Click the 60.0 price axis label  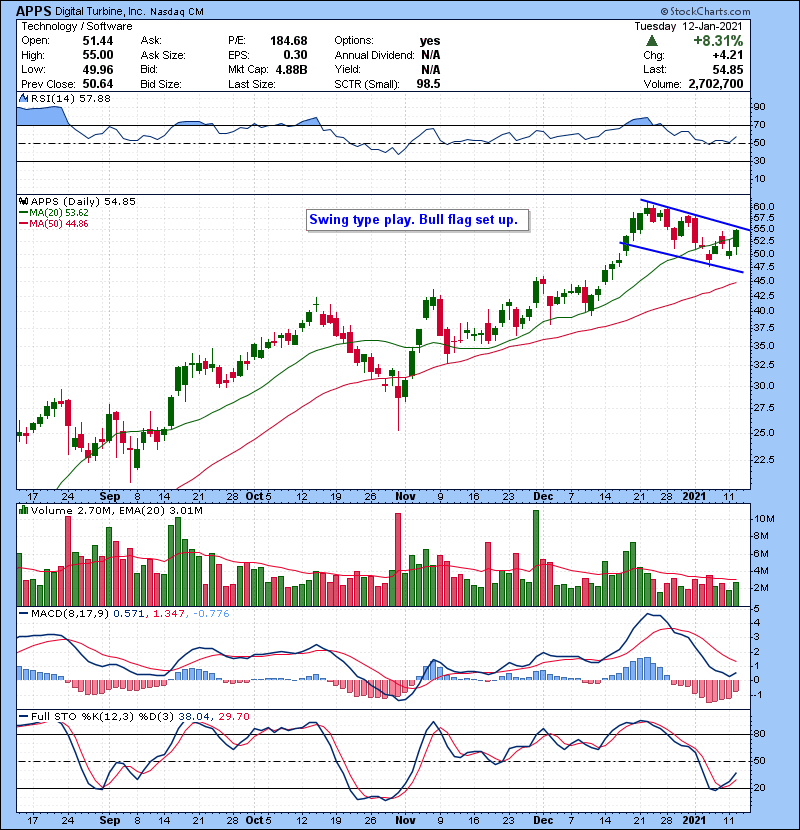763,206
